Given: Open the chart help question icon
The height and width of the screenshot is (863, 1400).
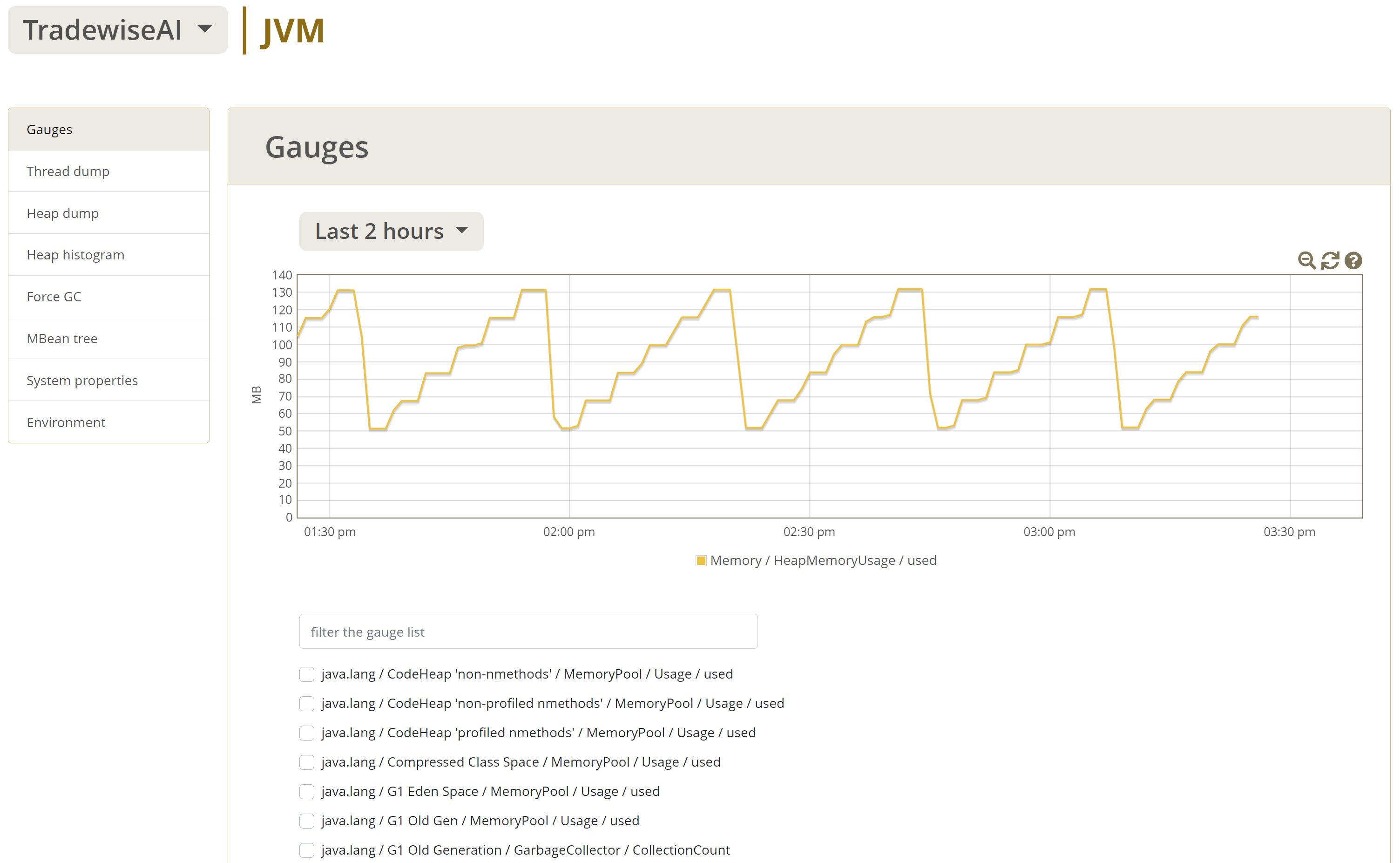Looking at the screenshot, I should pos(1353,261).
